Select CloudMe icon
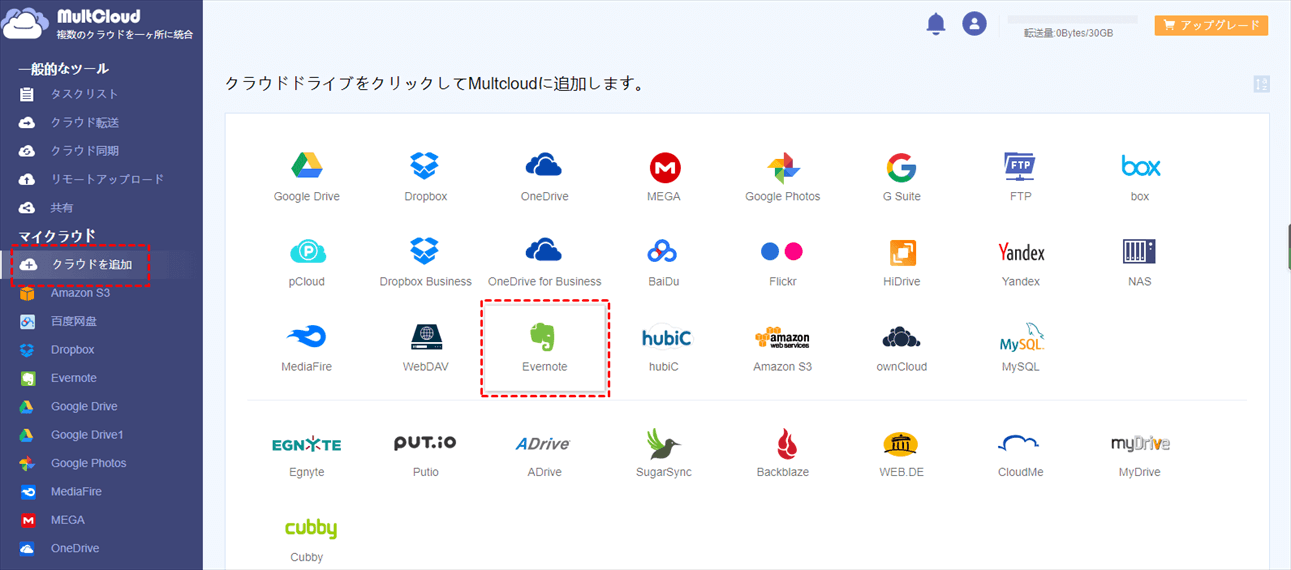1291x570 pixels. click(1020, 454)
